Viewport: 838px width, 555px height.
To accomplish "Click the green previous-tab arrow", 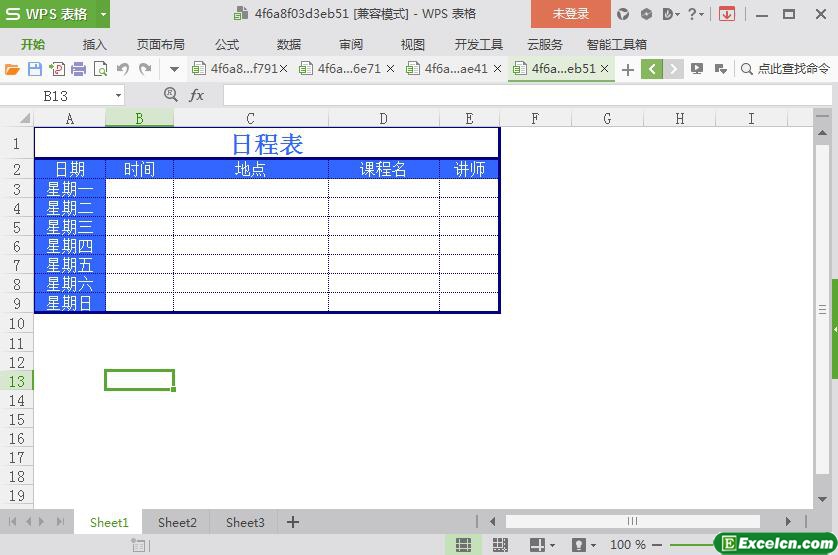I will coord(652,69).
